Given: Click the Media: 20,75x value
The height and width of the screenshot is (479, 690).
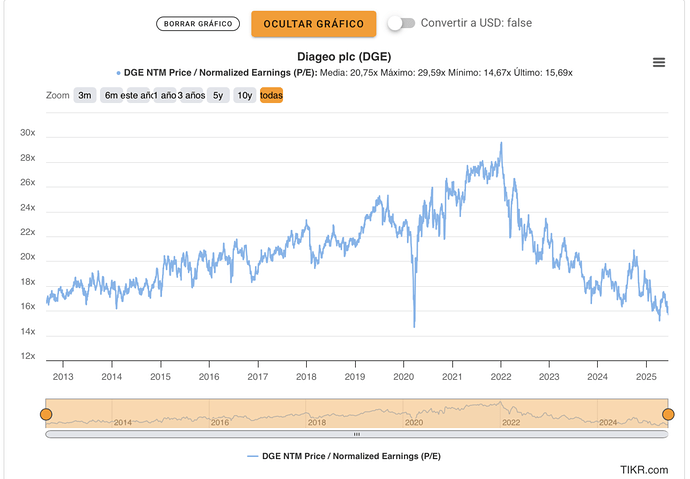Looking at the screenshot, I should click(x=349, y=73).
